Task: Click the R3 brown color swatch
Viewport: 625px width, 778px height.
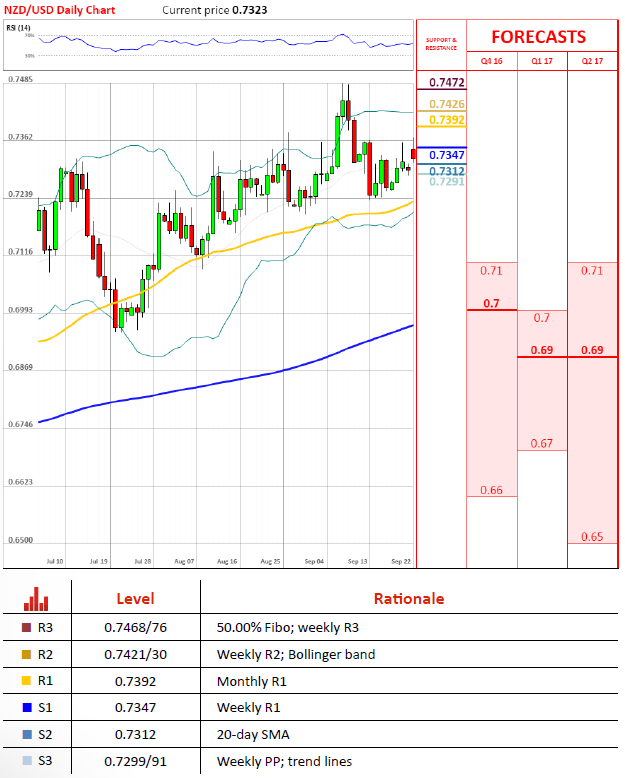Action: [x=27, y=628]
